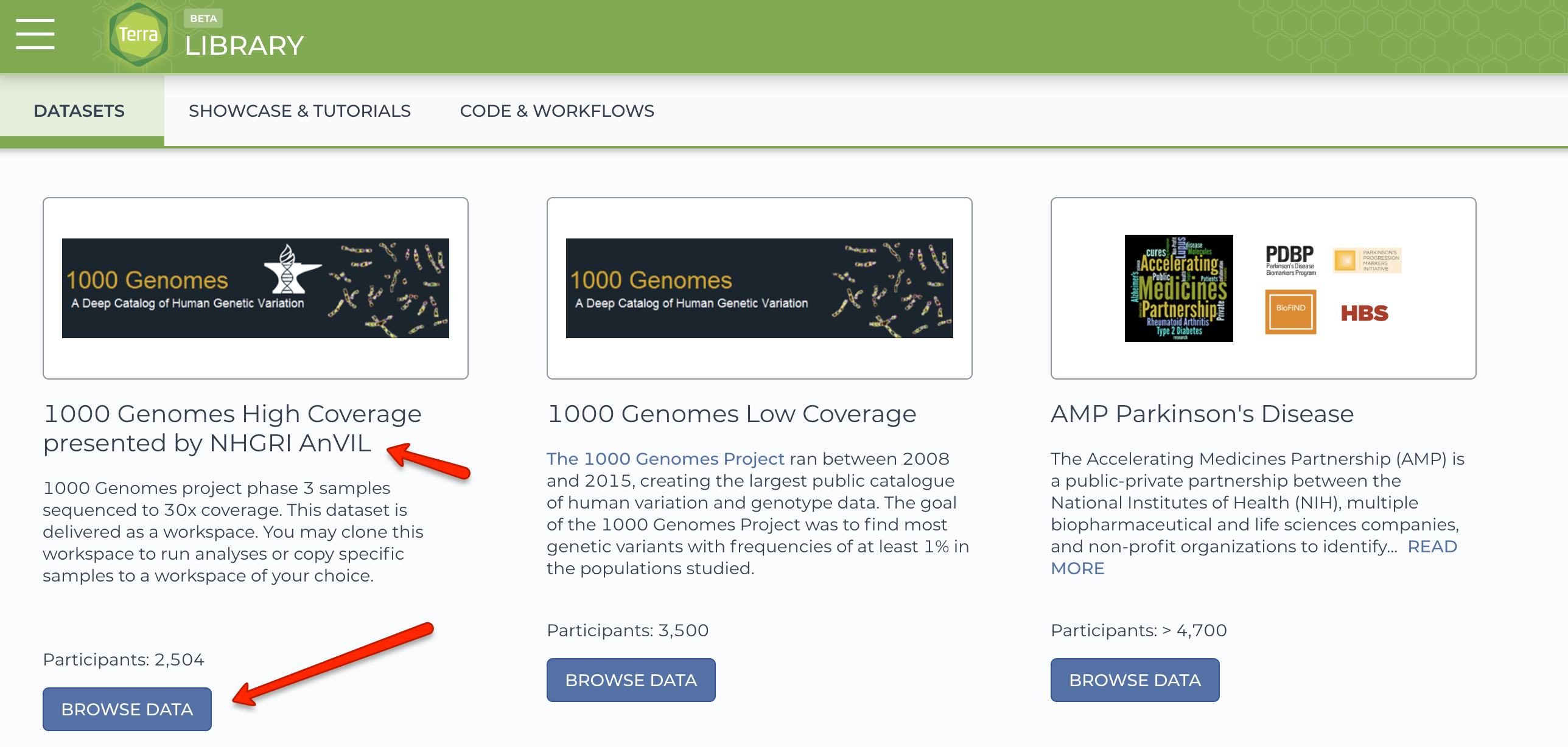This screenshot has width=1568, height=747.
Task: Click the AMP Parkinson's Disease logo image
Action: point(1264,288)
